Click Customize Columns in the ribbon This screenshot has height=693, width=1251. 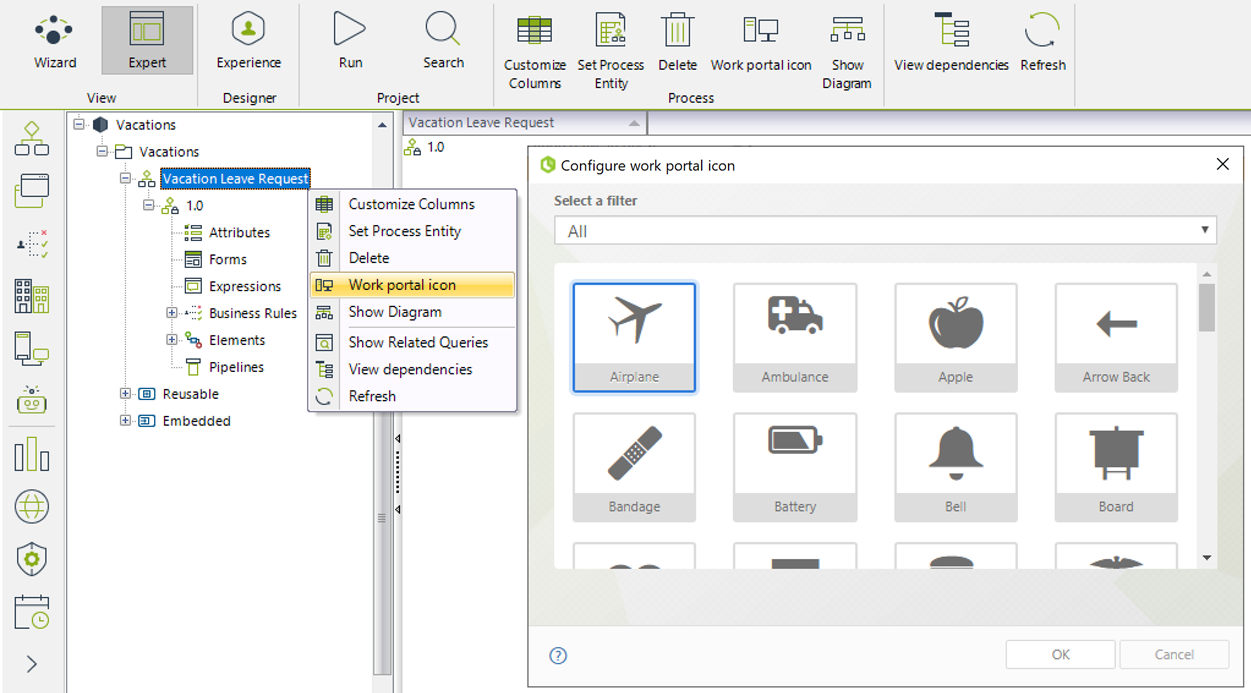tap(535, 51)
